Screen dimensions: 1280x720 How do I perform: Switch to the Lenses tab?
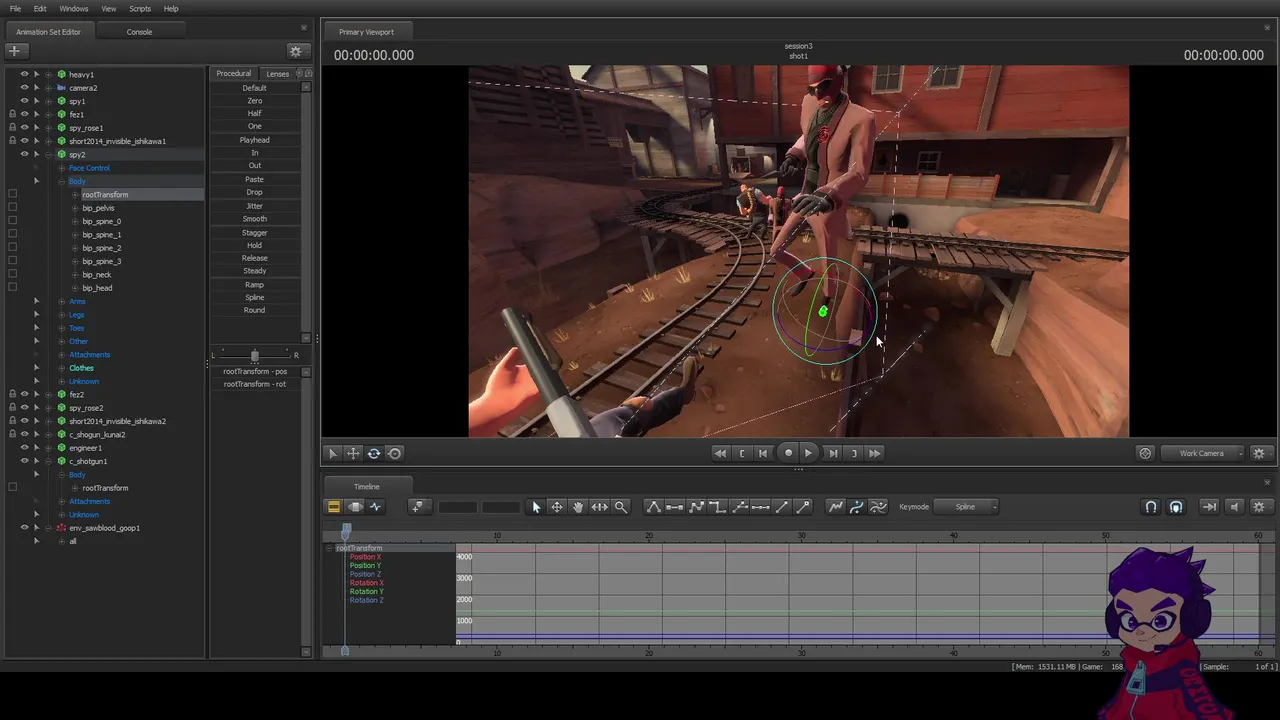pos(278,73)
